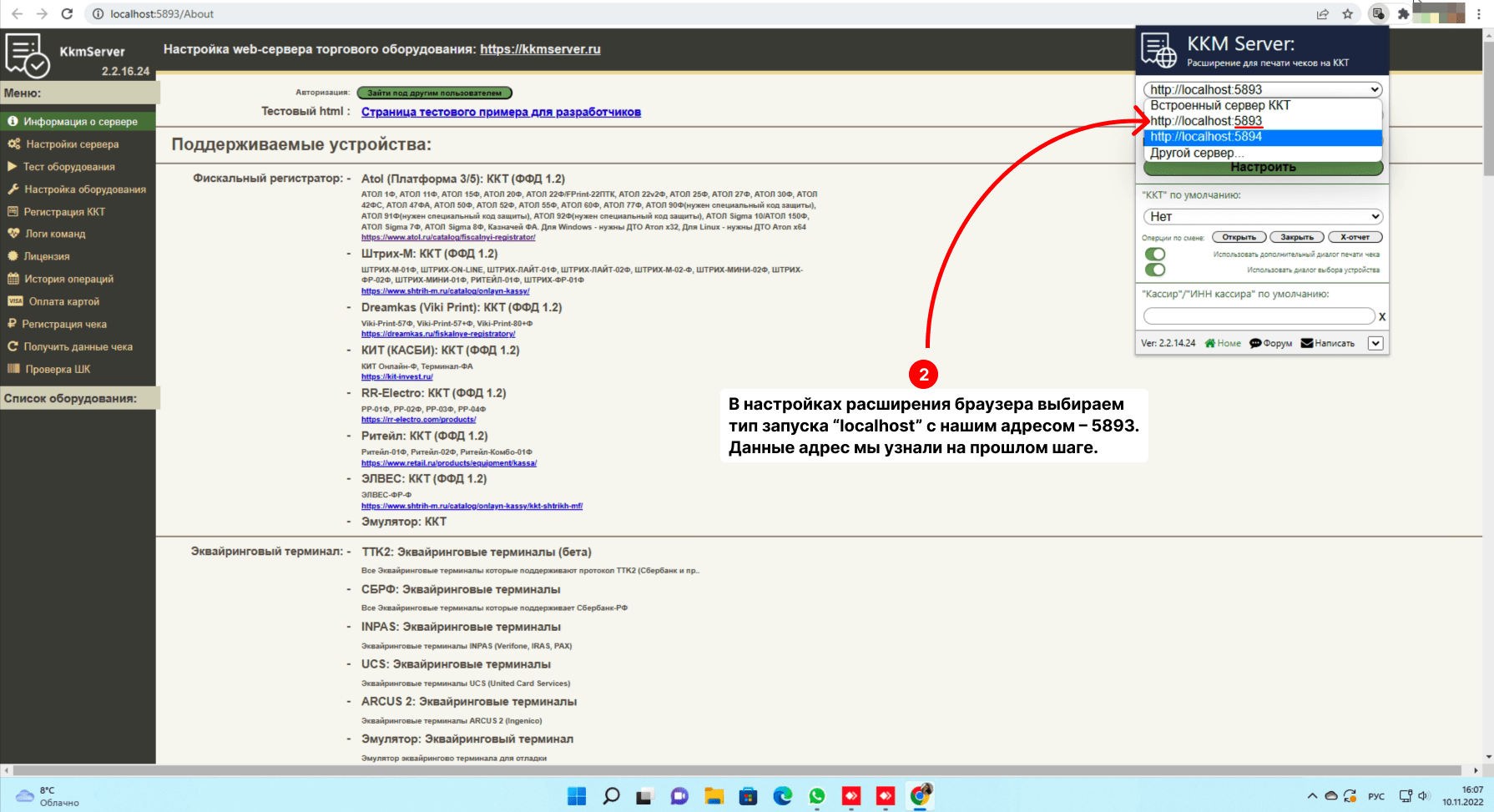The width and height of the screenshot is (1494, 812).
Task: Click the KkmServer logo icon in the header
Action: tap(27, 55)
